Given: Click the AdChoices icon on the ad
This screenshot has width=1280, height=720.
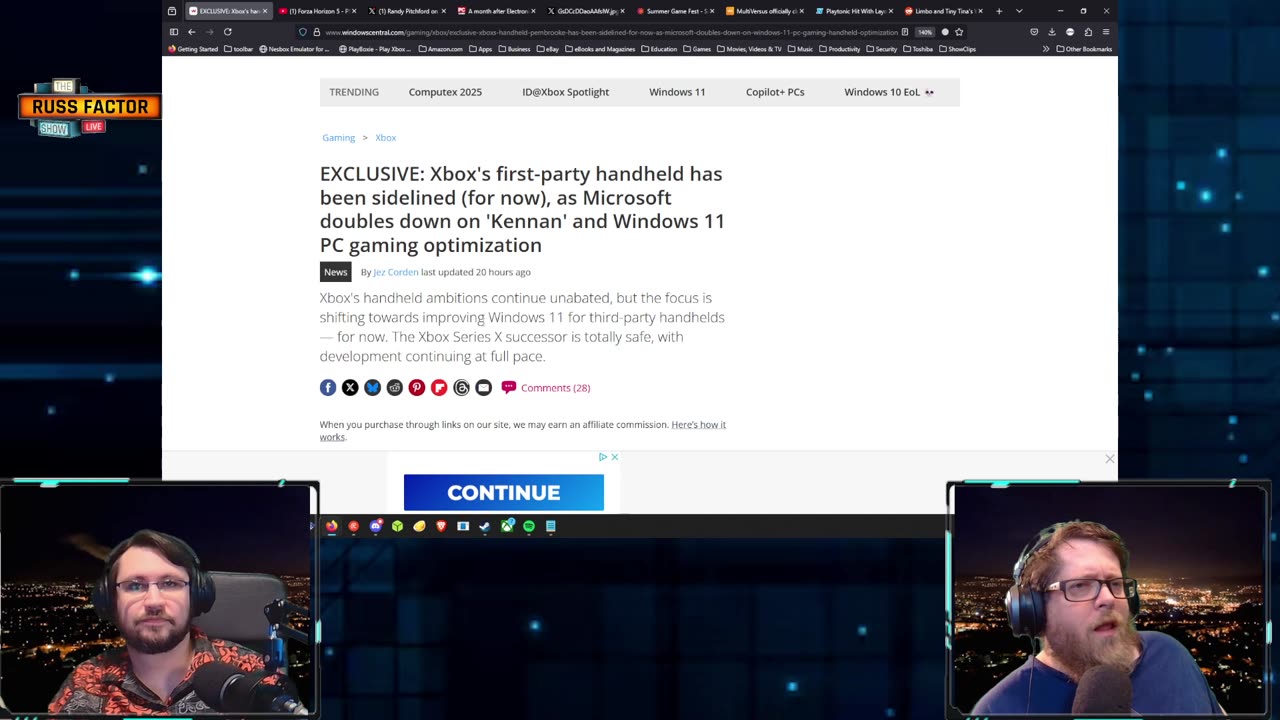Looking at the screenshot, I should [603, 457].
